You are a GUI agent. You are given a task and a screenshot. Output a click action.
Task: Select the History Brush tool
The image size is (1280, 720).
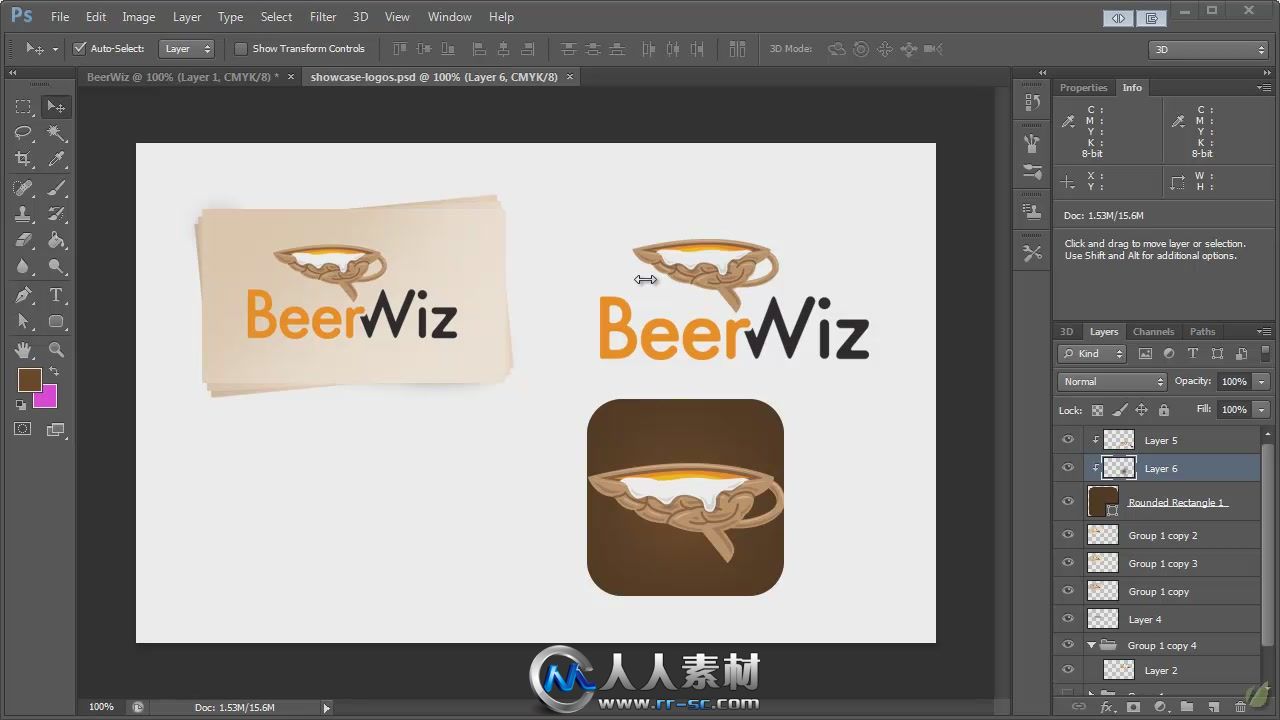[x=56, y=214]
